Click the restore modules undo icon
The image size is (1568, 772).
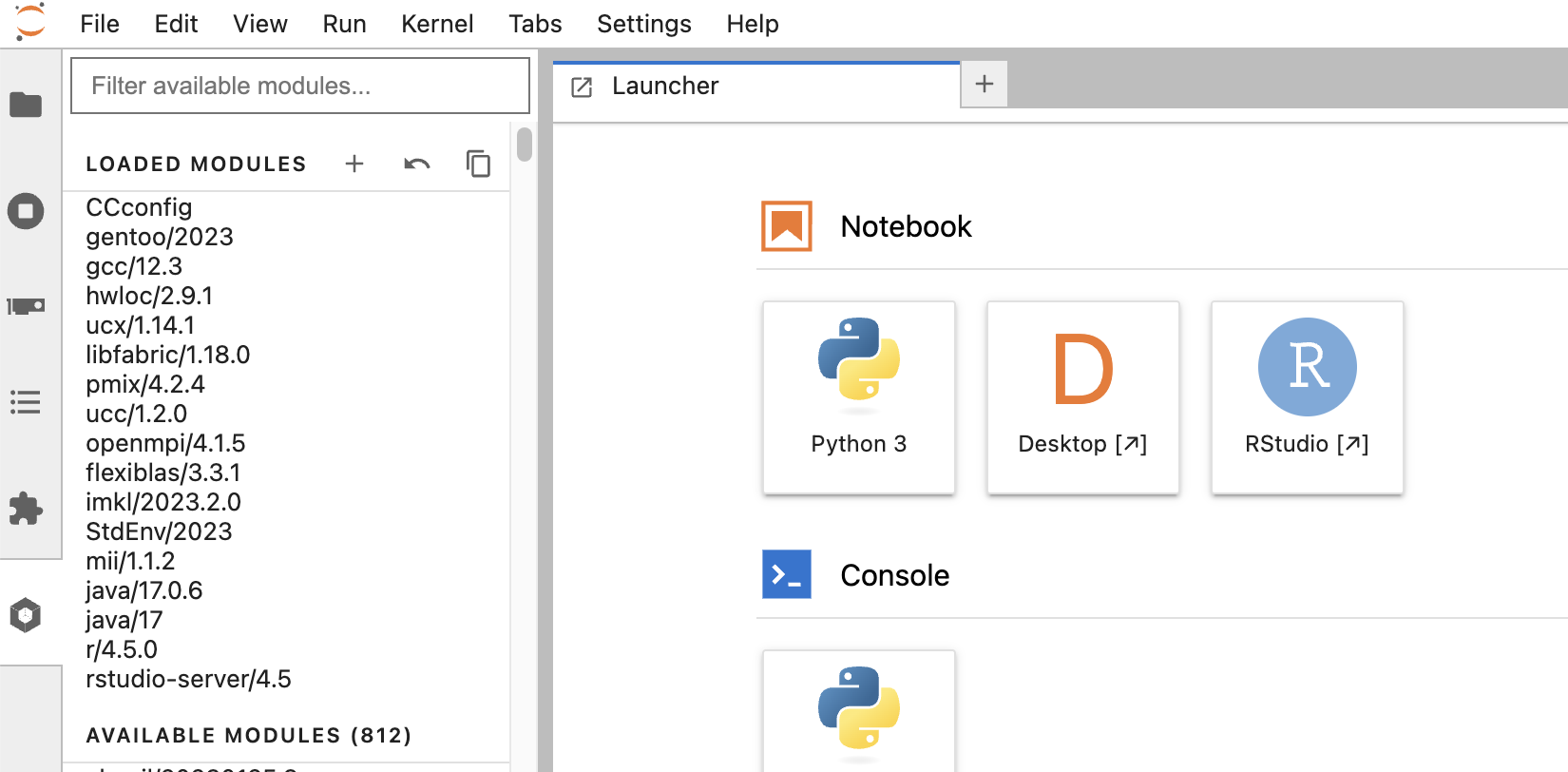click(x=417, y=164)
